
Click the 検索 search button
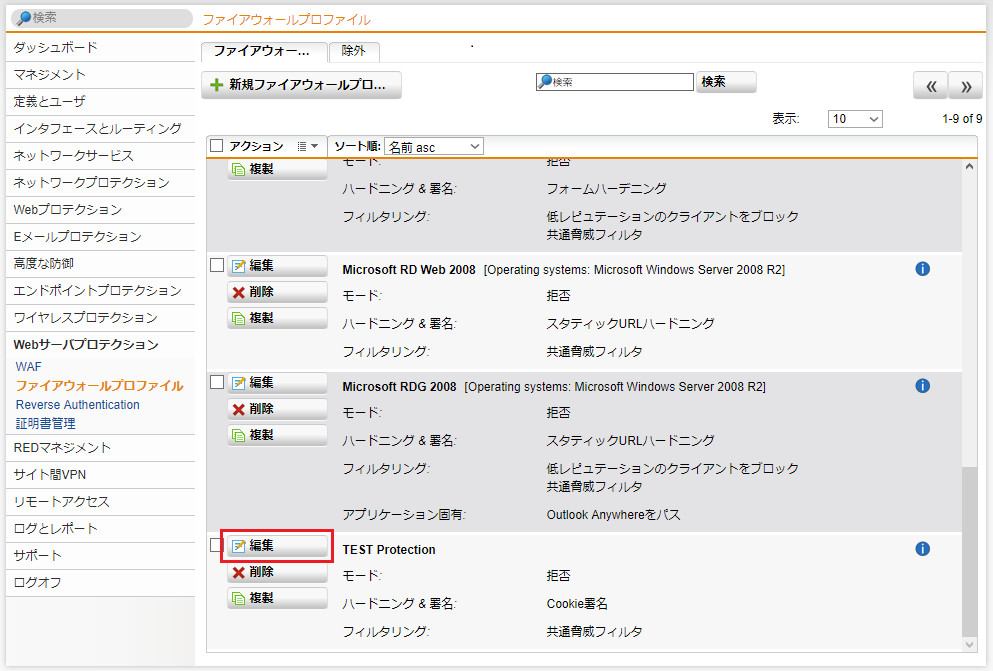pos(726,82)
